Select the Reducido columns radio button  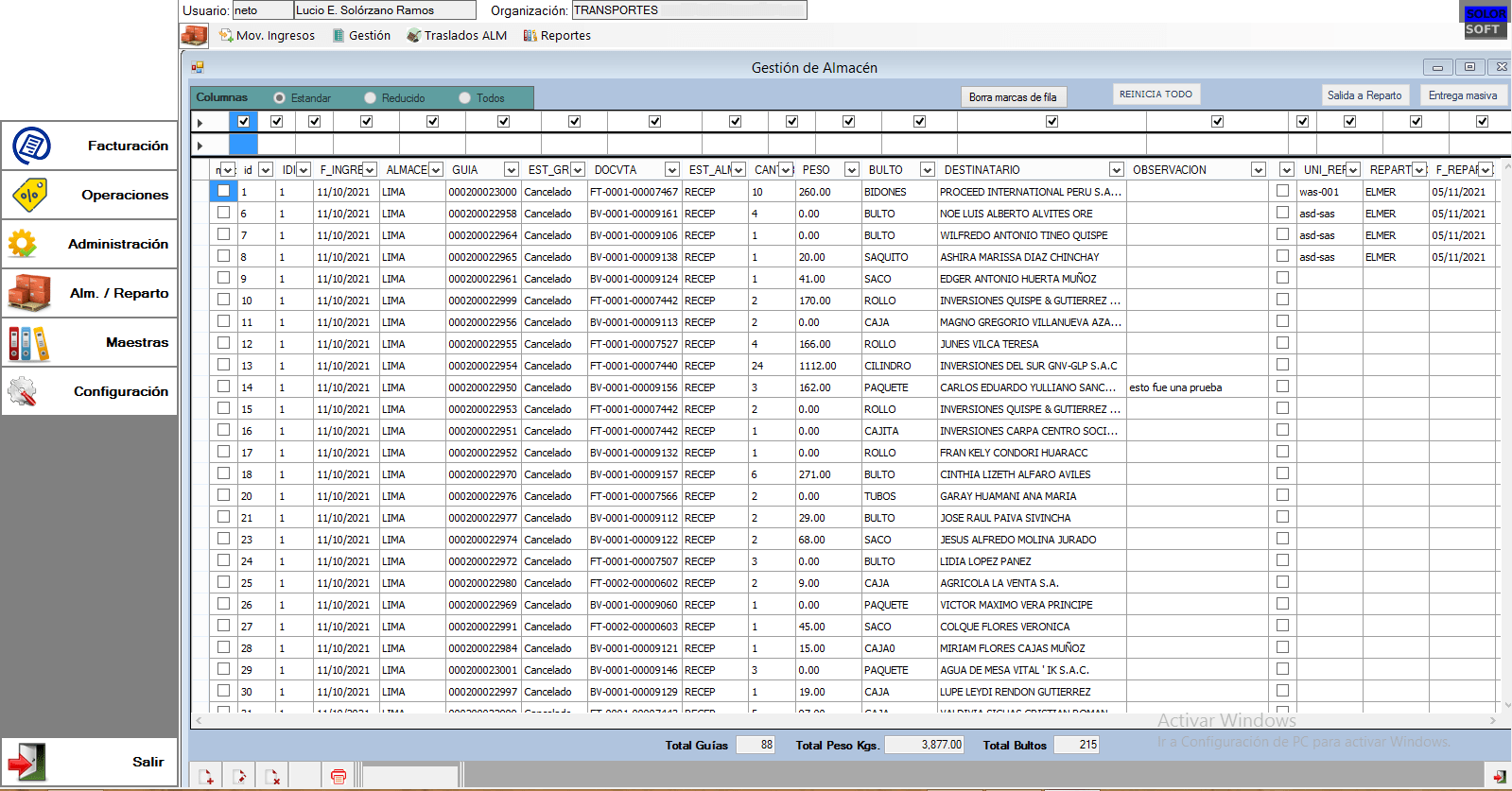pos(370,98)
